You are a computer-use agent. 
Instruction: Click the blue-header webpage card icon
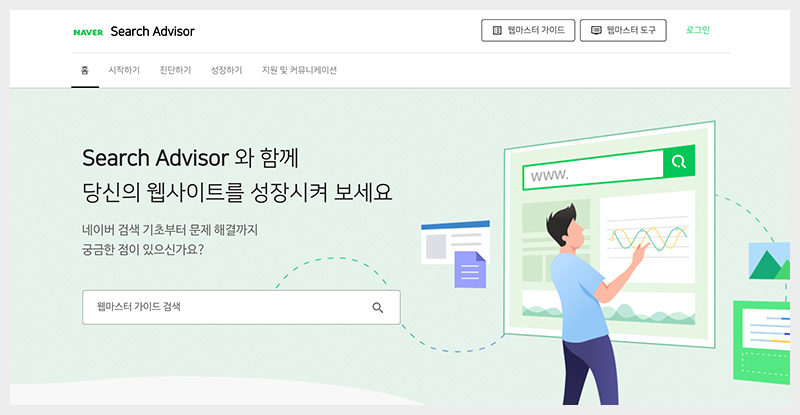pos(455,242)
